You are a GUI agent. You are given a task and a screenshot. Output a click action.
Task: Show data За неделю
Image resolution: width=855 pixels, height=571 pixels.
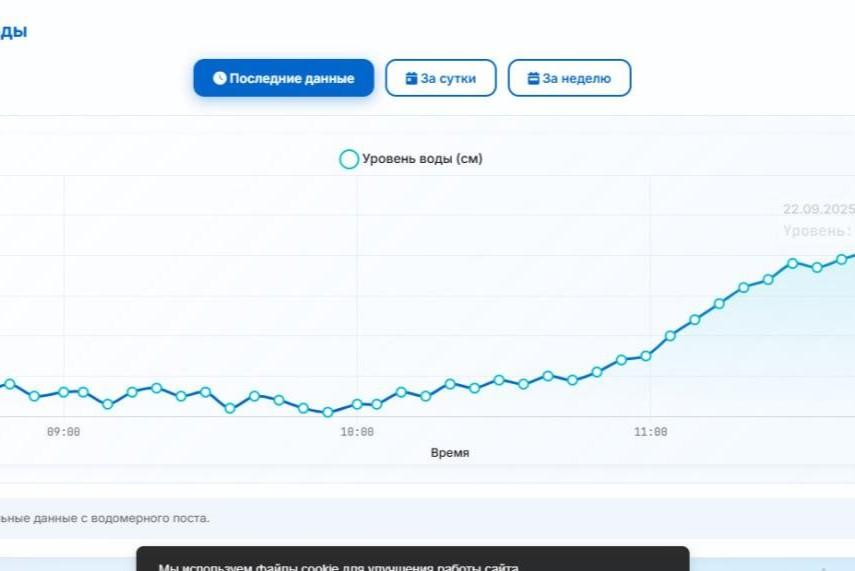coord(569,78)
